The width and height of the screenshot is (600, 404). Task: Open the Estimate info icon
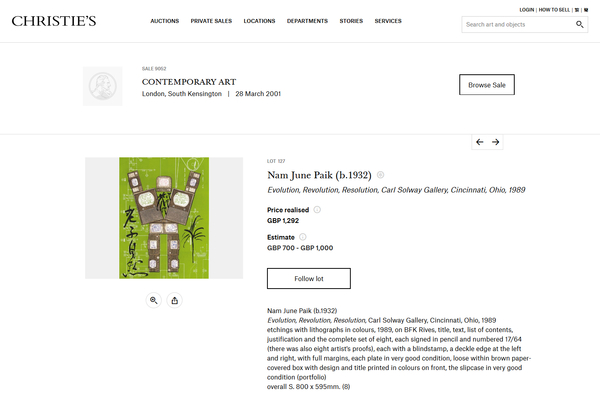[303, 237]
